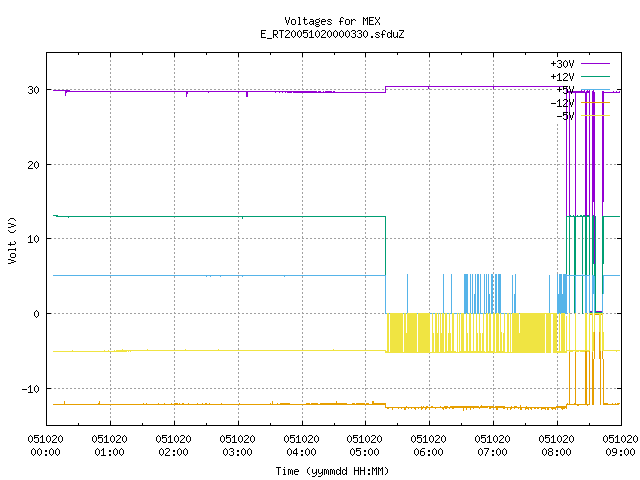Click the orange line sample beside -12V

point(595,102)
